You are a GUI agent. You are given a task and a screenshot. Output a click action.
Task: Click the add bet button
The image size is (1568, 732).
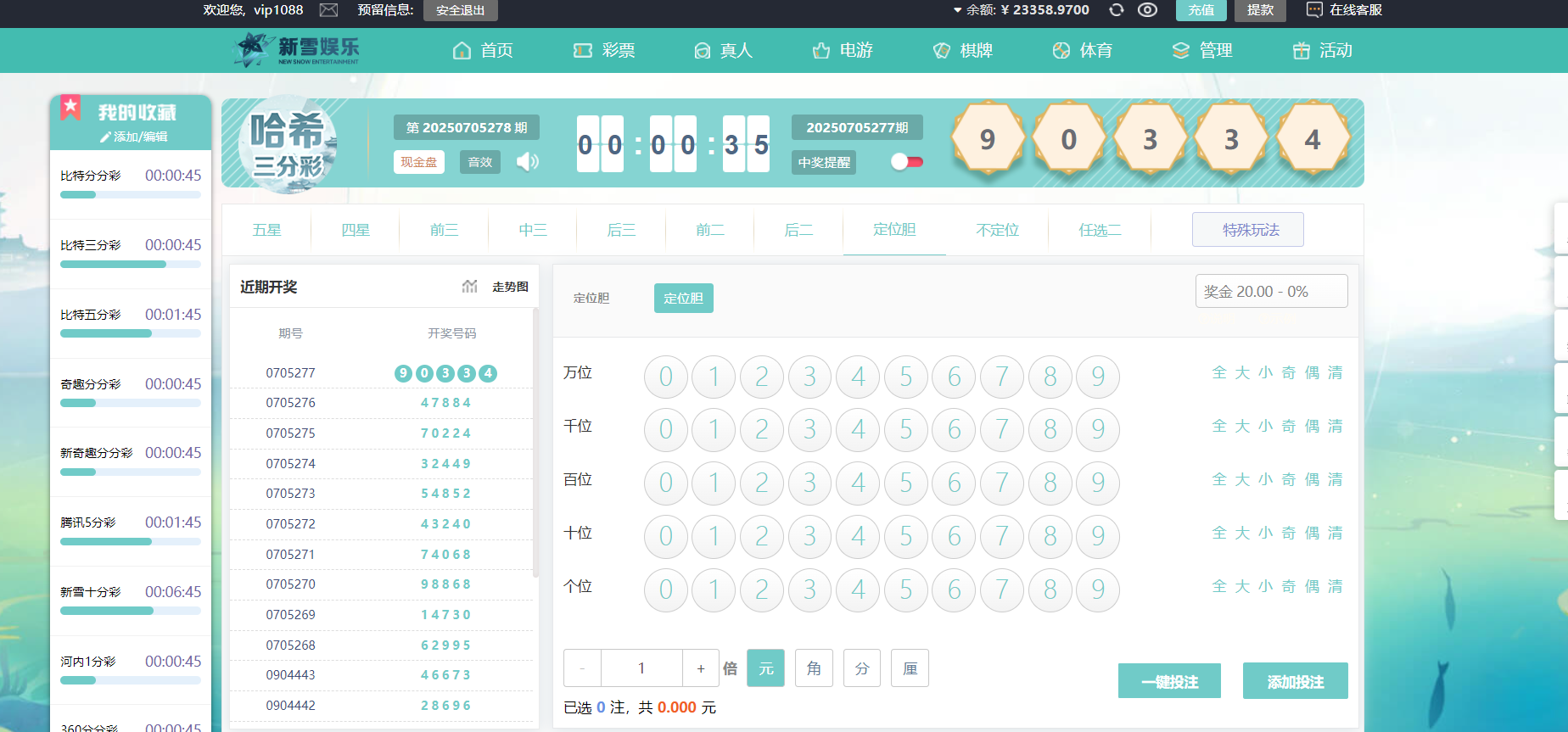click(1295, 681)
